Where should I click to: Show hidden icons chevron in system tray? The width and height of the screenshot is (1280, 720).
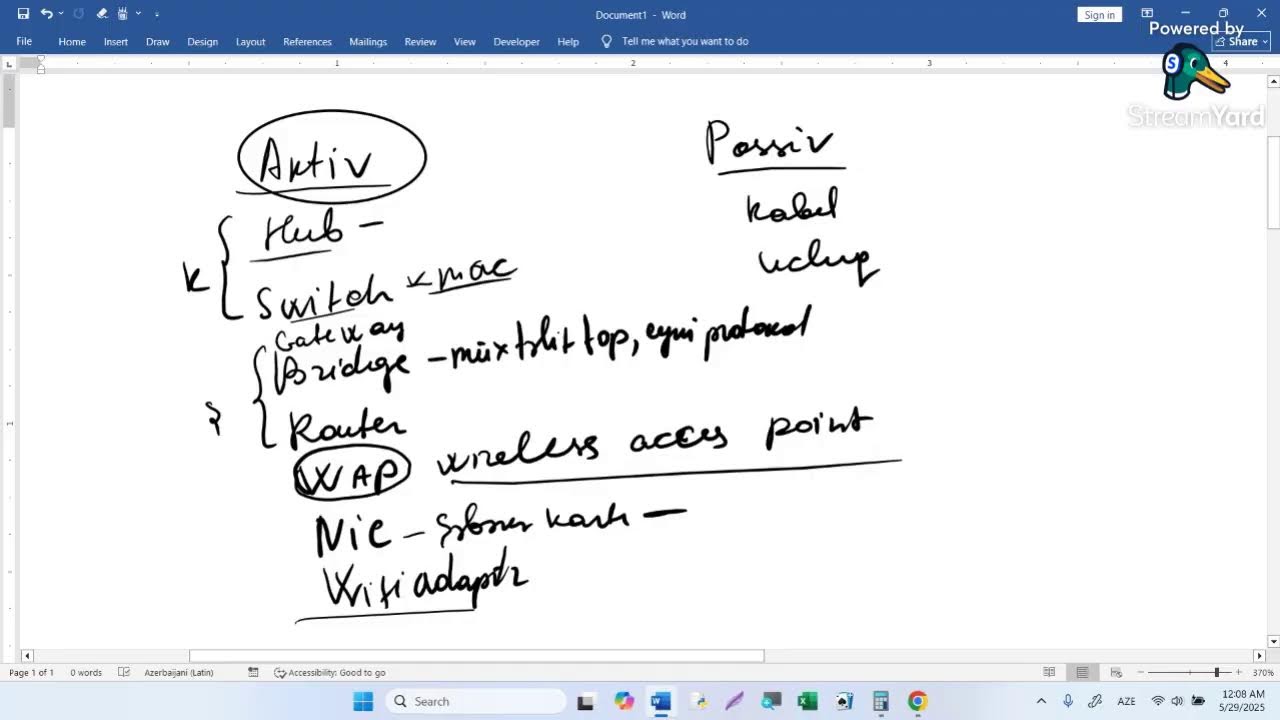click(x=1041, y=701)
